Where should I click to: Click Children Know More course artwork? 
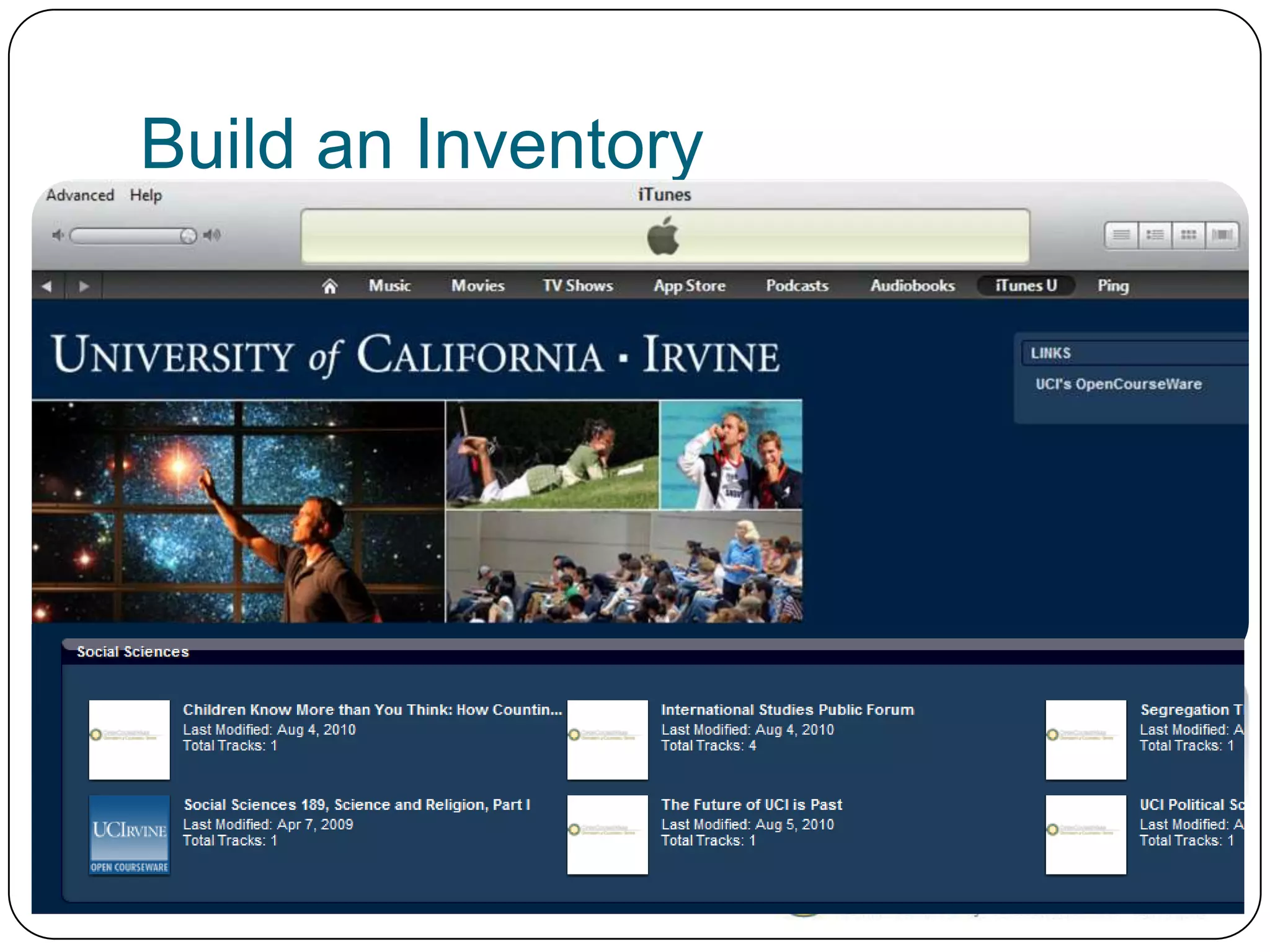pyautogui.click(x=129, y=740)
